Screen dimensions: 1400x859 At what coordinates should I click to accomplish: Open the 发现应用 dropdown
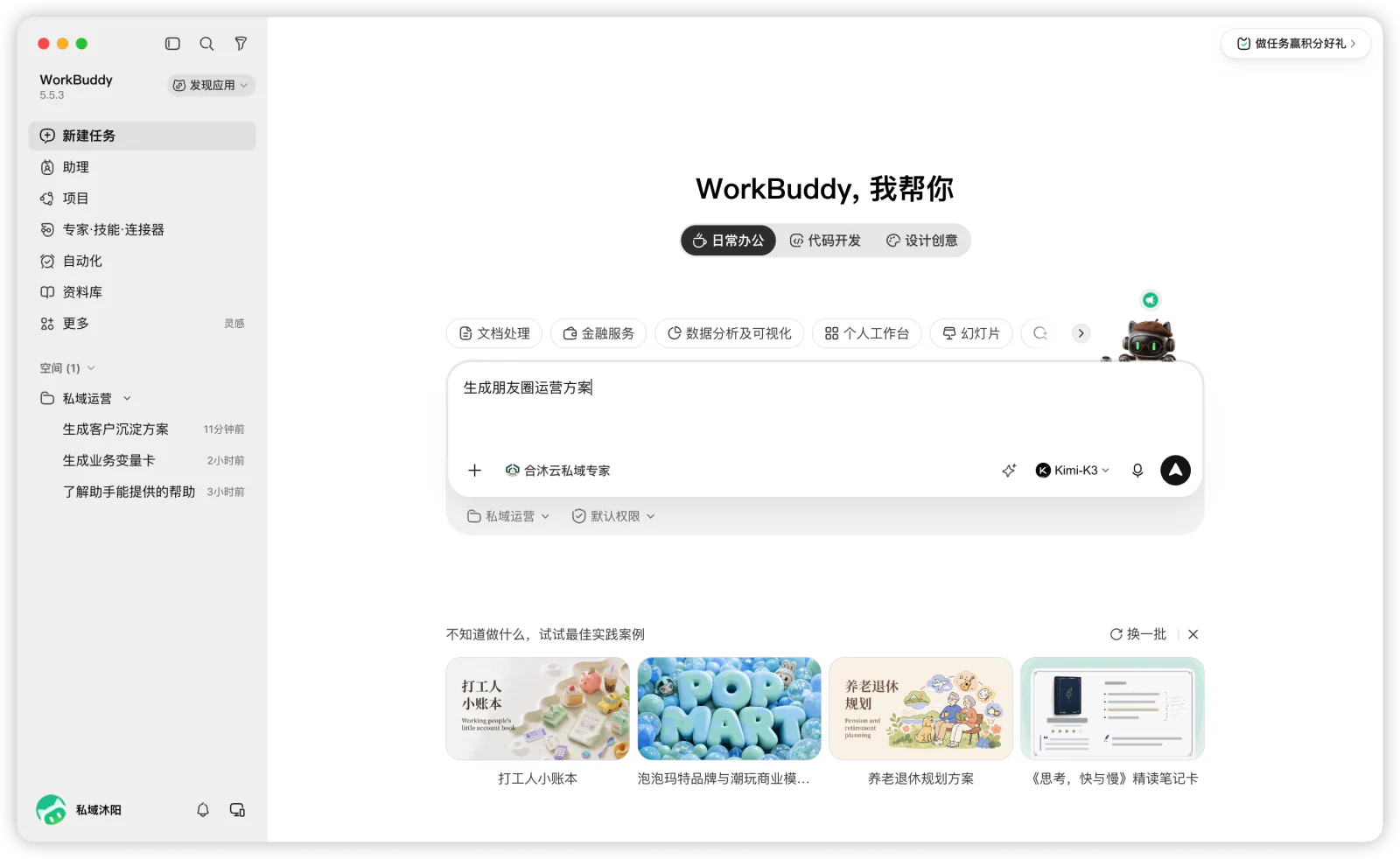[x=211, y=85]
